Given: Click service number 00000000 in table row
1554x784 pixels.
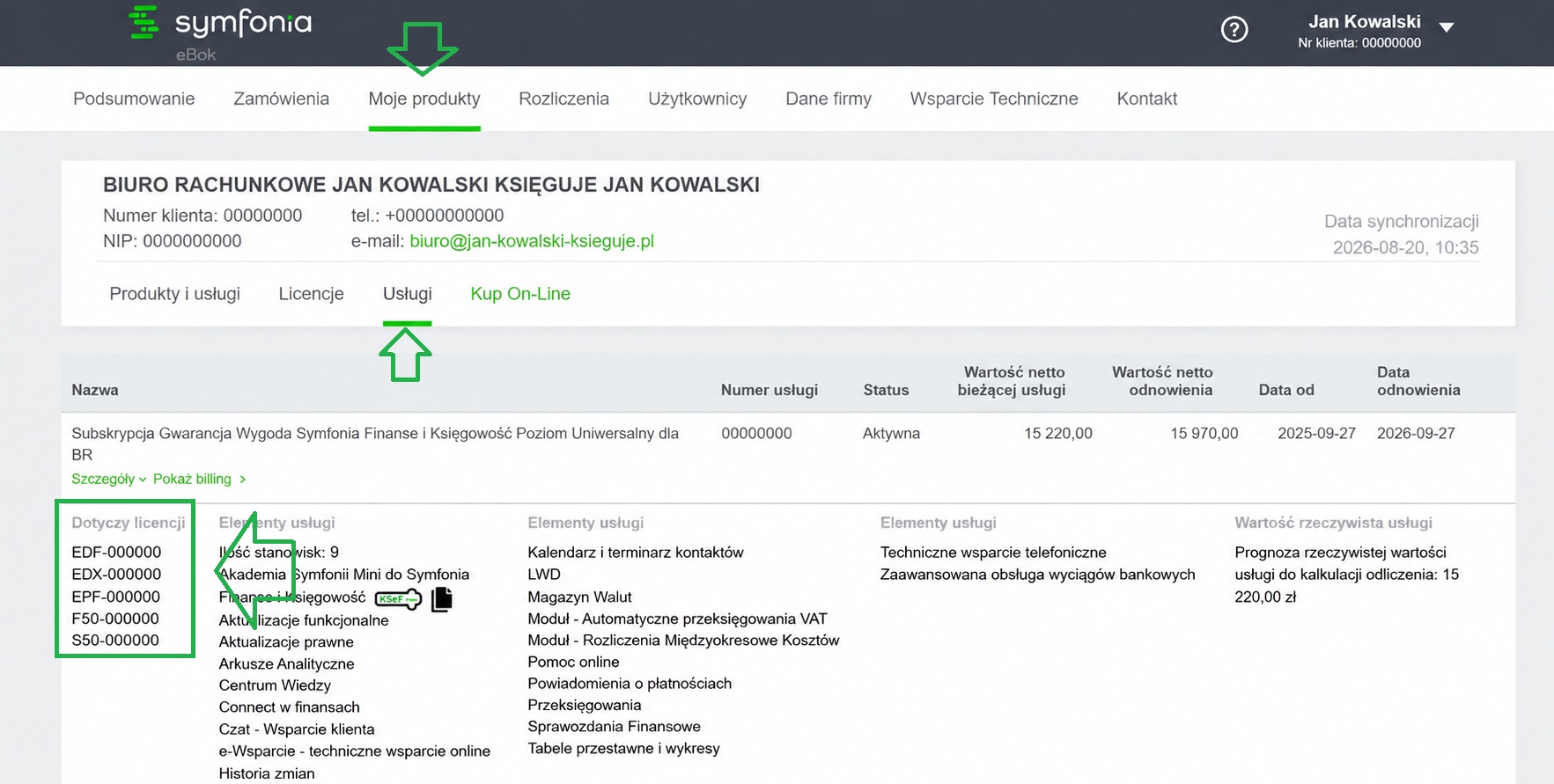Looking at the screenshot, I should pyautogui.click(x=756, y=433).
